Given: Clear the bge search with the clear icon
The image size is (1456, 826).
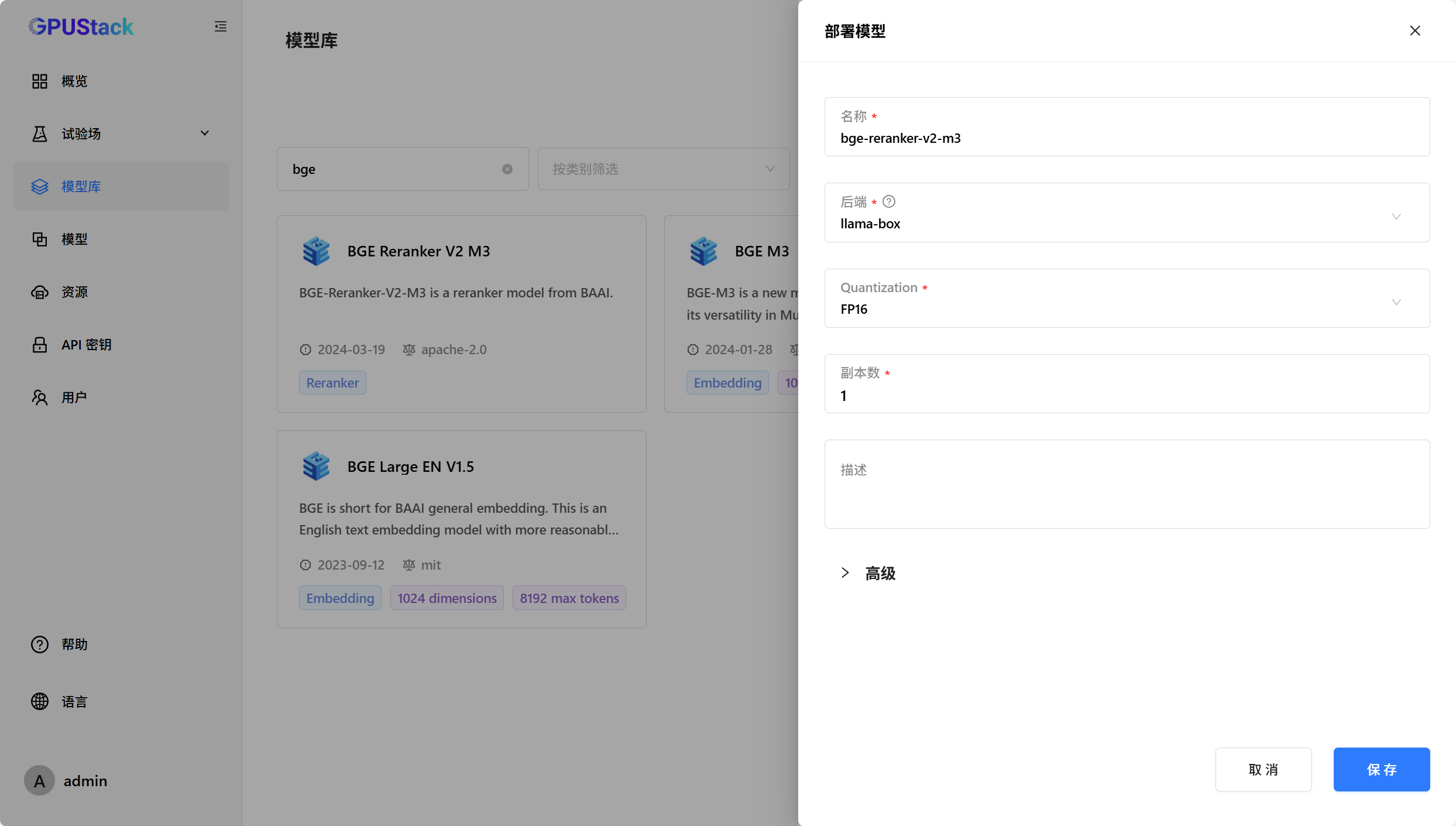Looking at the screenshot, I should 506,169.
